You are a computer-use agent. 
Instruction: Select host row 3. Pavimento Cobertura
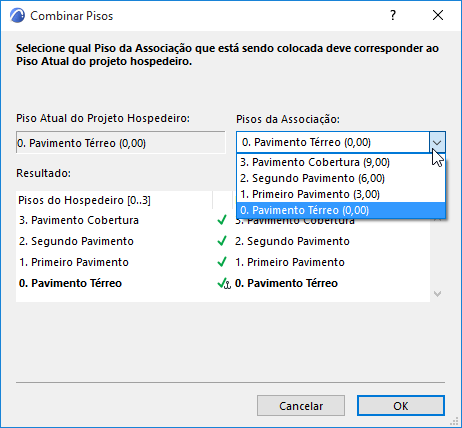pyautogui.click(x=79, y=220)
